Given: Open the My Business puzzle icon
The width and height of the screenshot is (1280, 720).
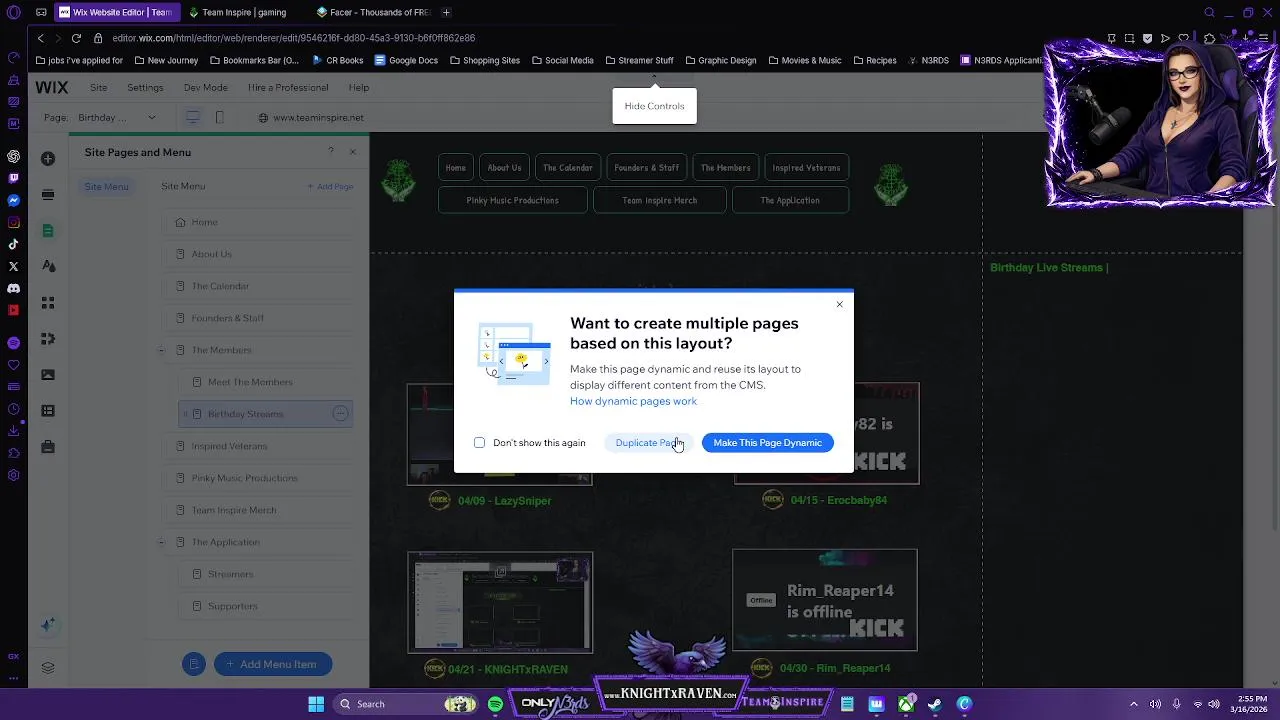Looking at the screenshot, I should [x=48, y=339].
